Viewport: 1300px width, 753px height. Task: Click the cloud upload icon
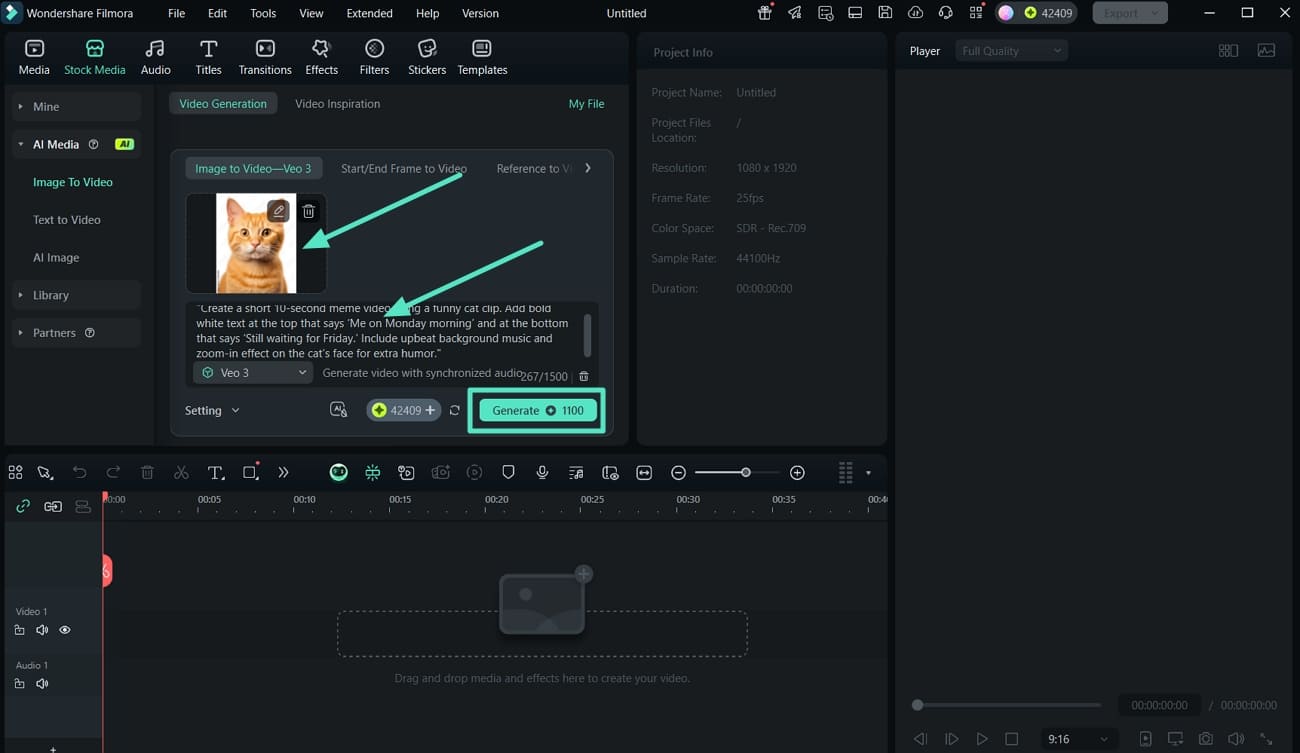(x=915, y=13)
